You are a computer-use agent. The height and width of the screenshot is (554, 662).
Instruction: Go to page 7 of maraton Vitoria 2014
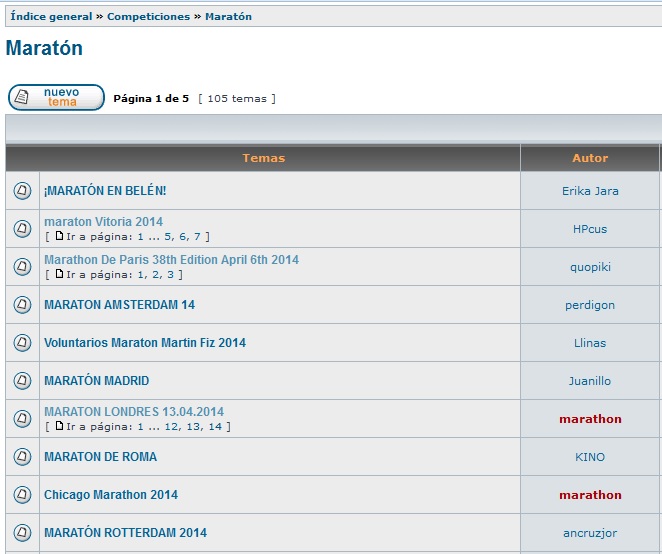pos(197,237)
